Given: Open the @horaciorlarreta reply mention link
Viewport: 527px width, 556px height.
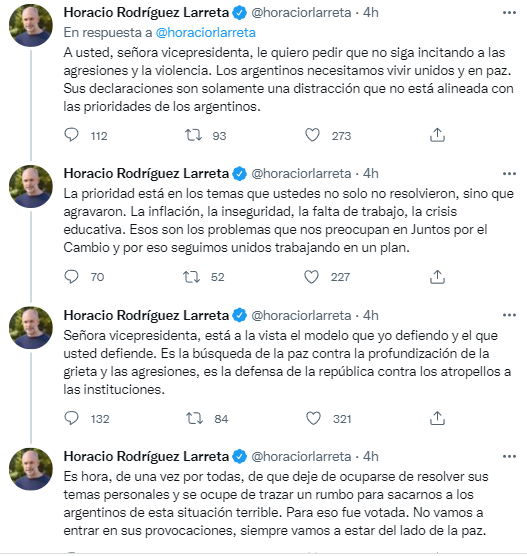Looking at the screenshot, I should pos(206,33).
